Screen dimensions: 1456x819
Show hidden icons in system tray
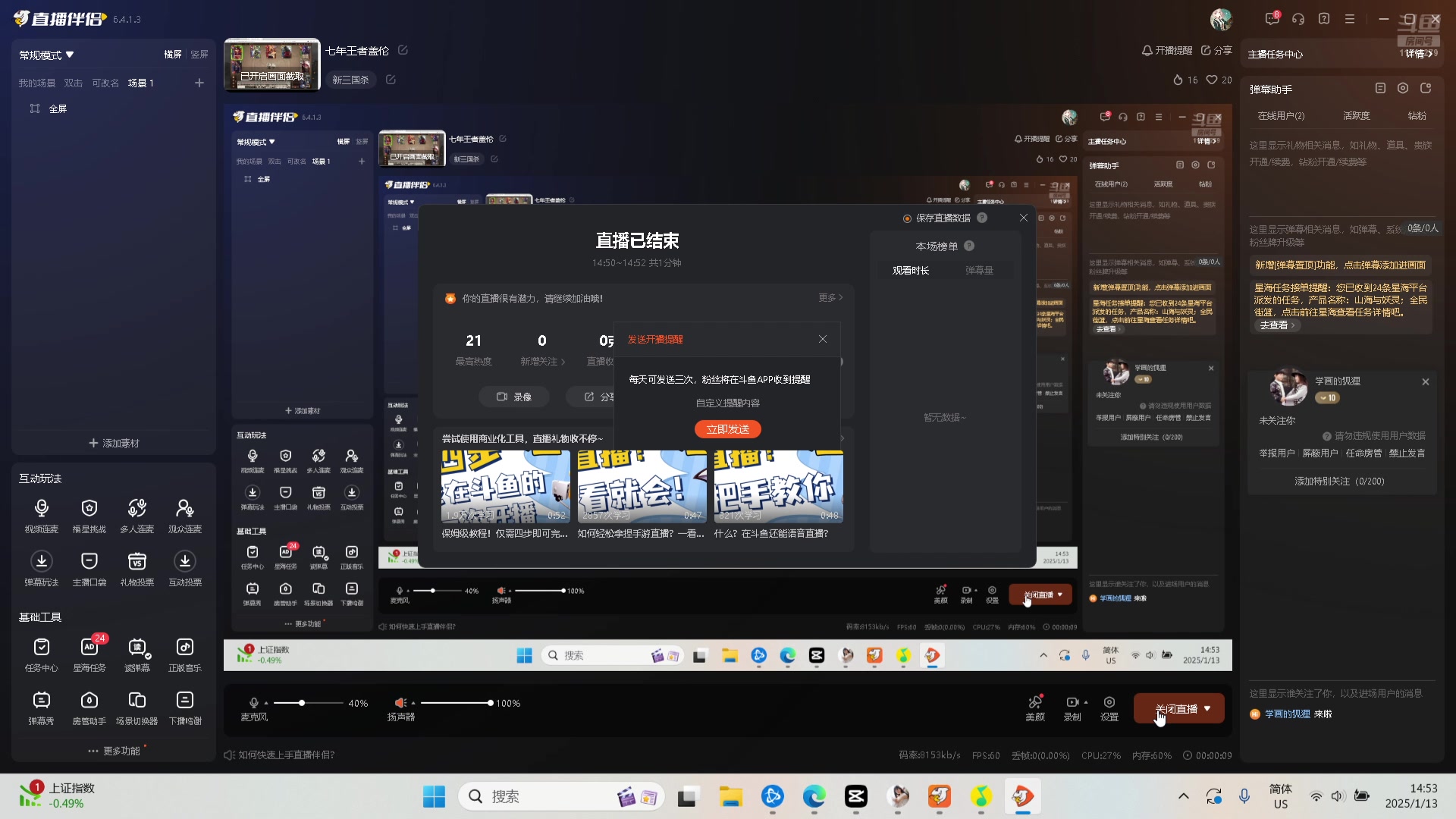(x=1183, y=796)
